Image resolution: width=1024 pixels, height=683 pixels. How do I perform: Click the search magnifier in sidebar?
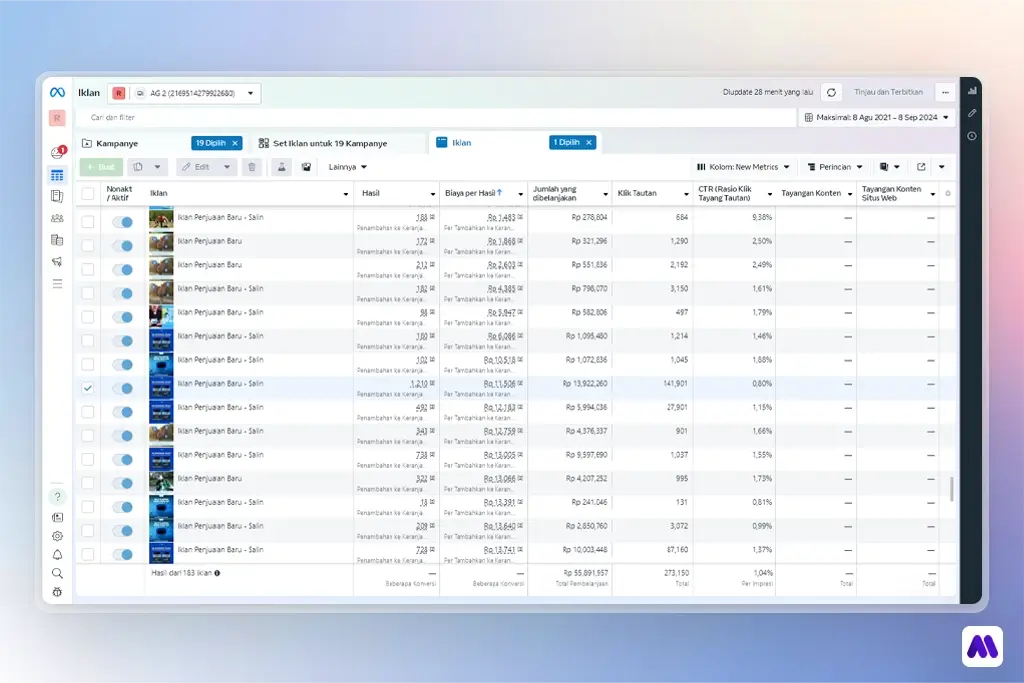(x=57, y=573)
